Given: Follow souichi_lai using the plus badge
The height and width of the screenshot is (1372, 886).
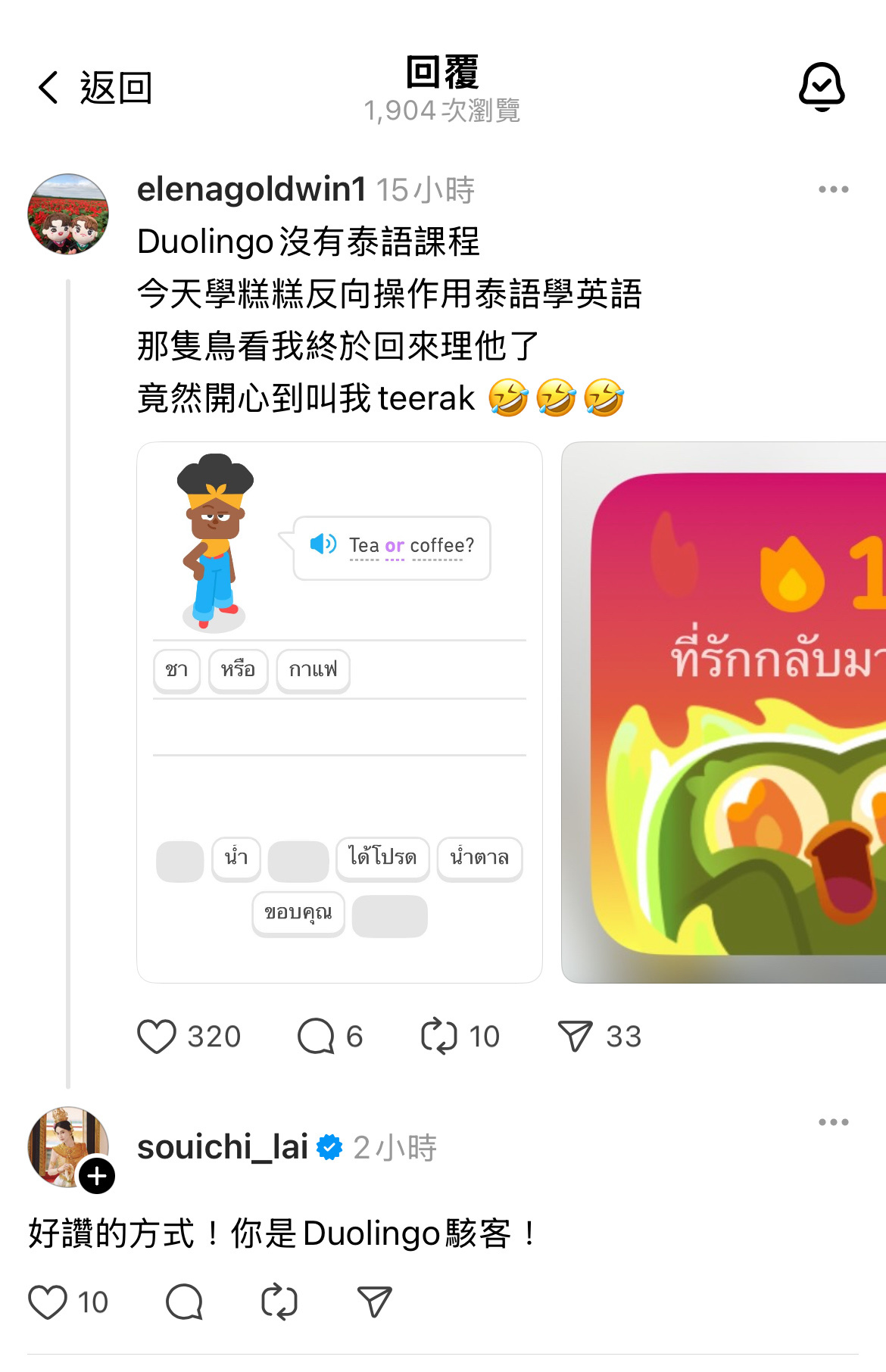Looking at the screenshot, I should click(97, 1176).
